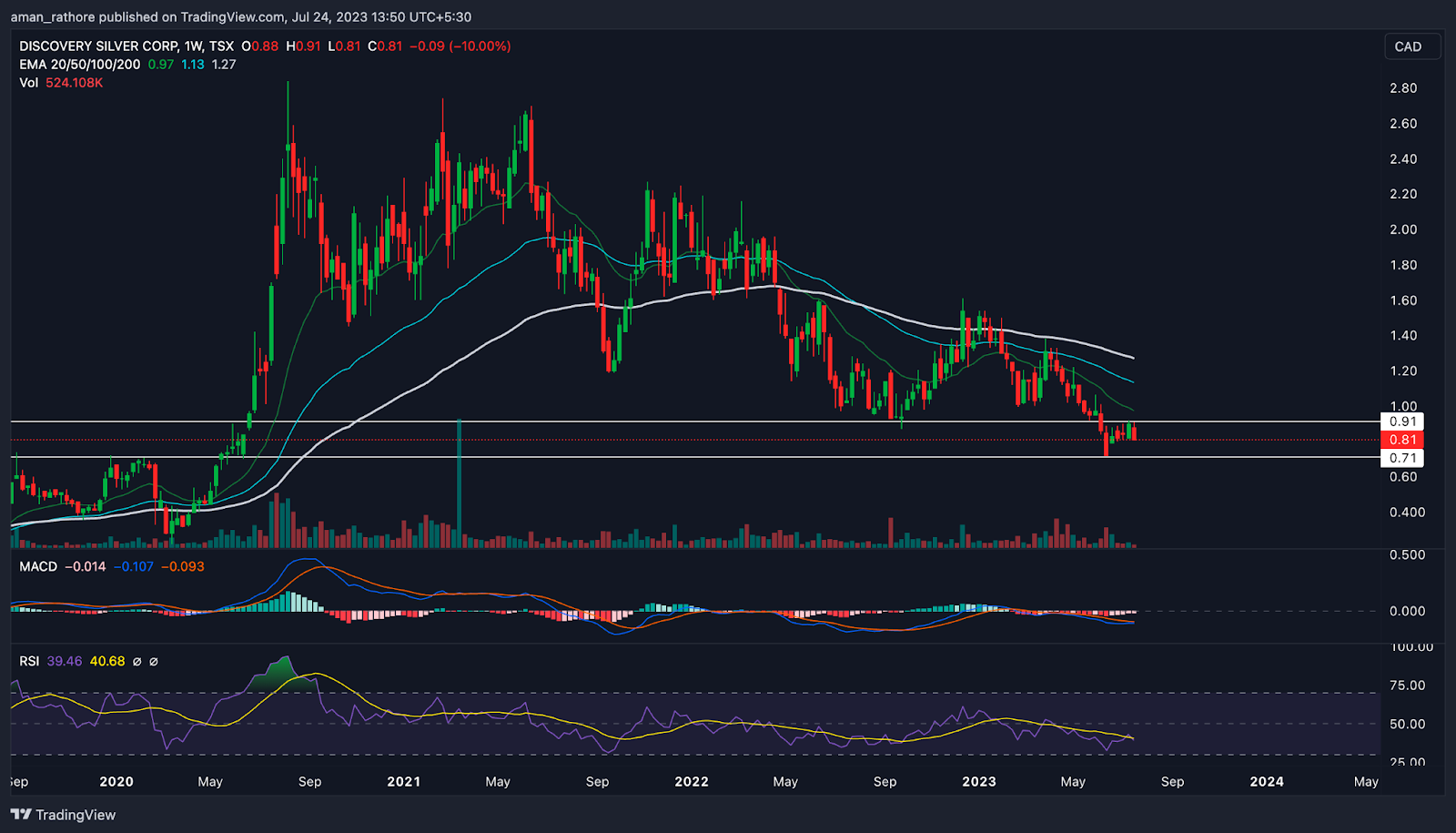Click the 1.40 price scale label
This screenshot has width=1456, height=833.
click(x=1403, y=335)
